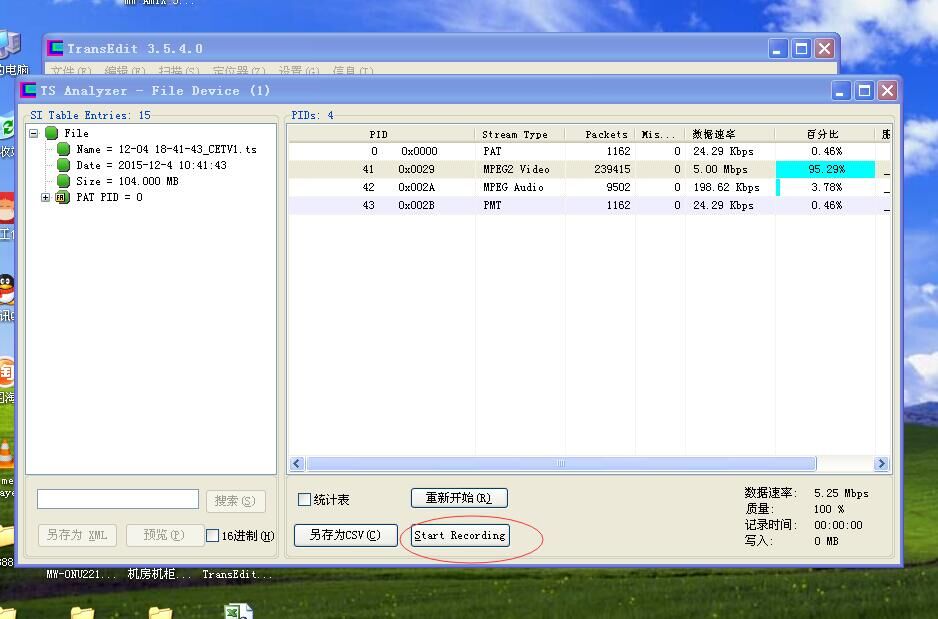This screenshot has width=938, height=619.
Task: Click packet count 239415
Action: 612,169
